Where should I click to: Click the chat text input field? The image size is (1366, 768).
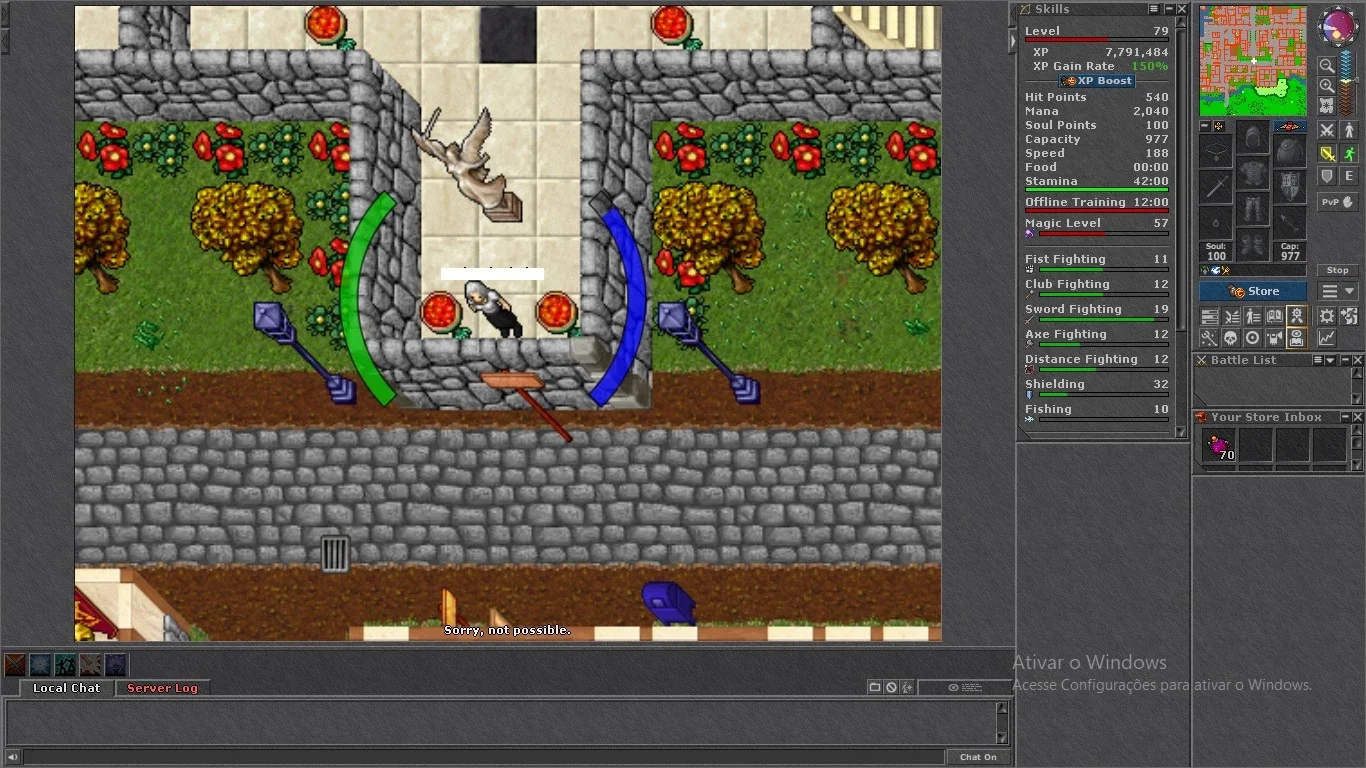pos(483,757)
